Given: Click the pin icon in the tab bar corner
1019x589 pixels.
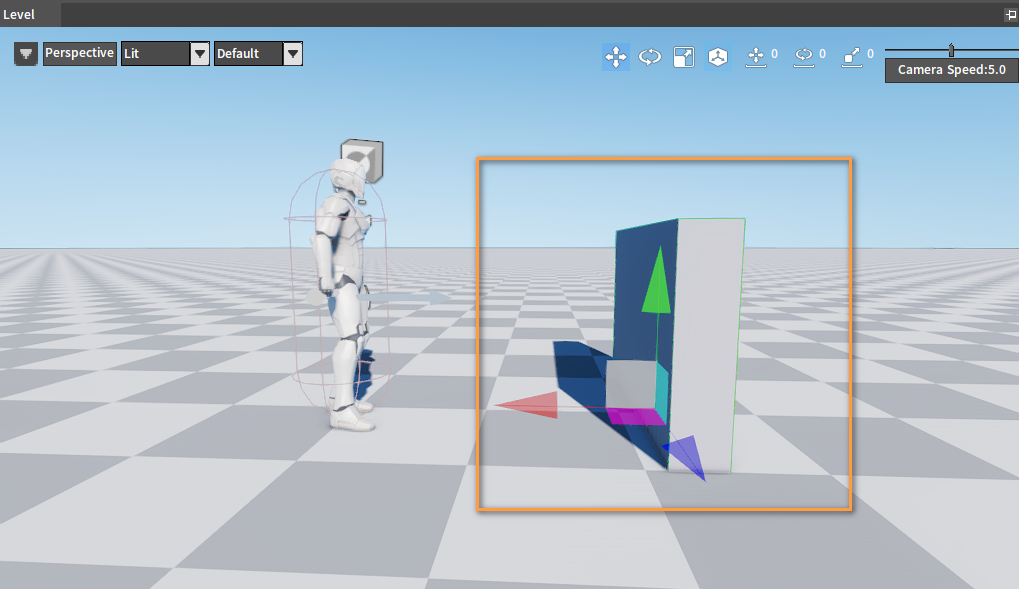Looking at the screenshot, I should coord(1011,15).
